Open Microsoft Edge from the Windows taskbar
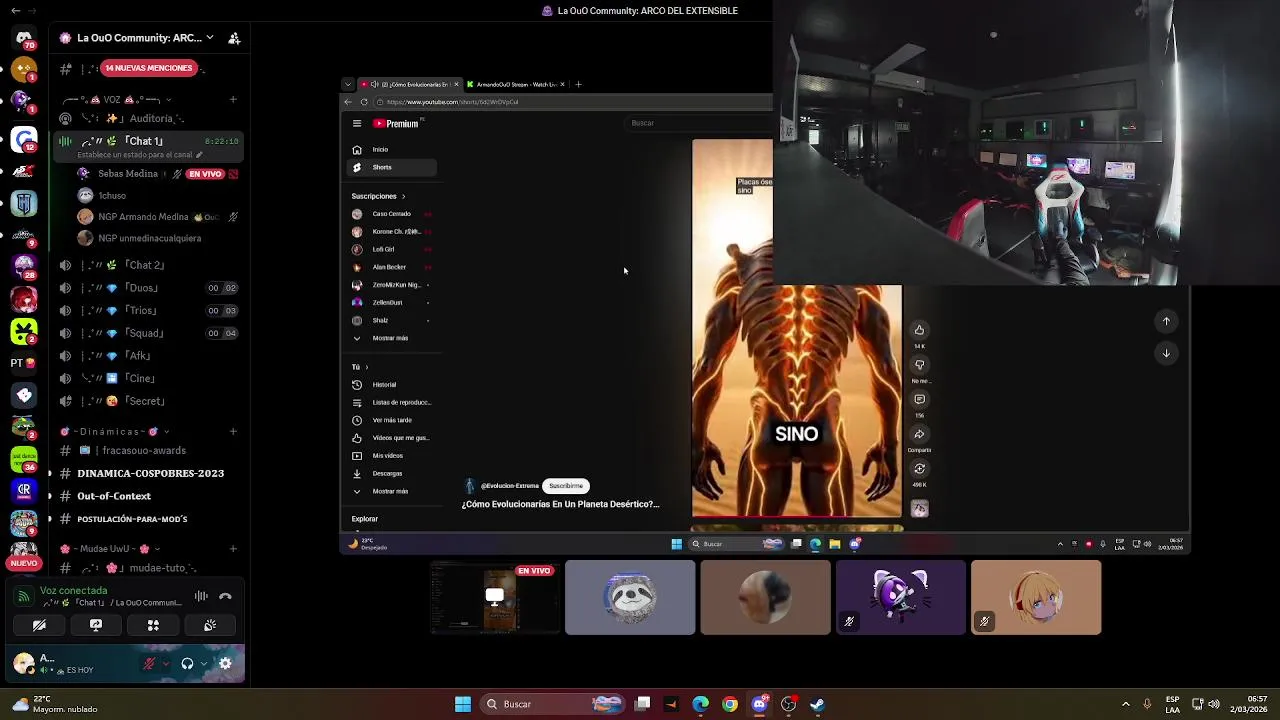 [701, 704]
